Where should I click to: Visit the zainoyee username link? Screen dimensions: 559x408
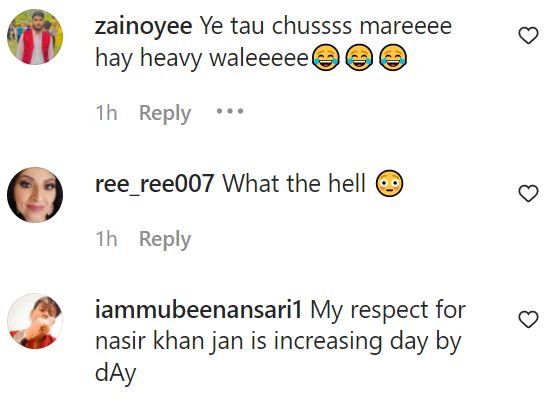[x=143, y=26]
